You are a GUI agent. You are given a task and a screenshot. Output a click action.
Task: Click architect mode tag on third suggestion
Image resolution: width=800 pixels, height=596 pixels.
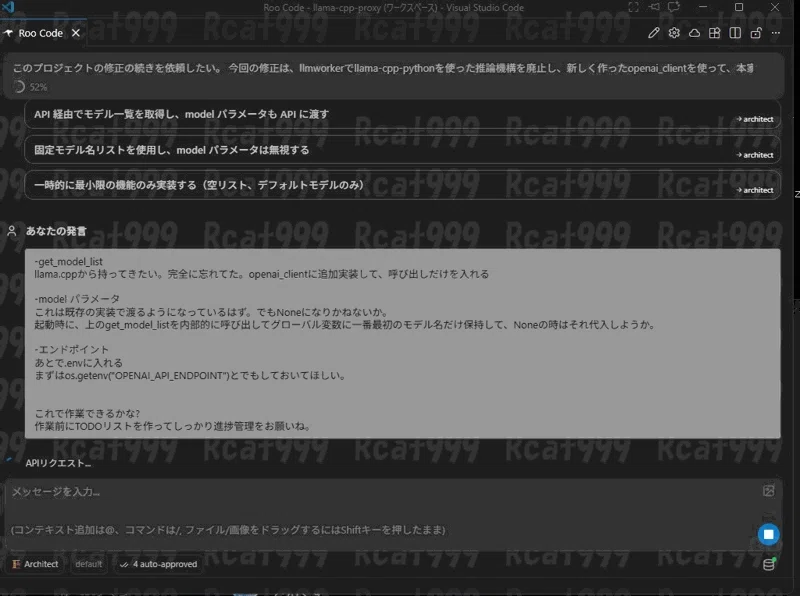[x=755, y=190]
